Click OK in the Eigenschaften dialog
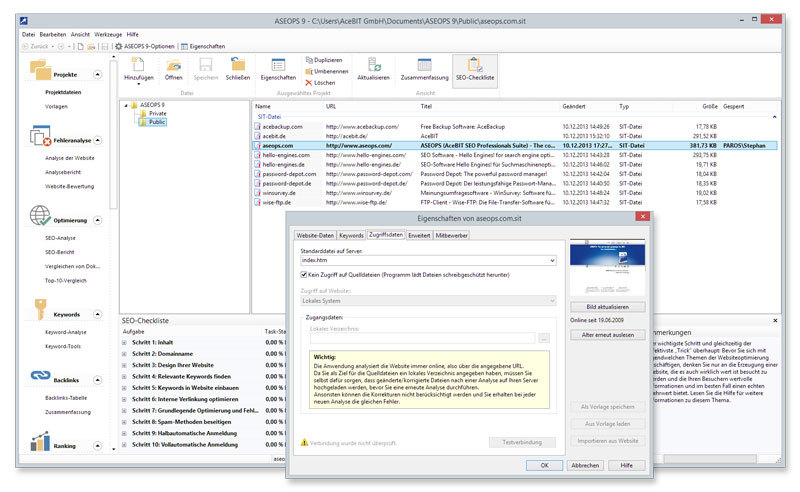 coord(544,465)
